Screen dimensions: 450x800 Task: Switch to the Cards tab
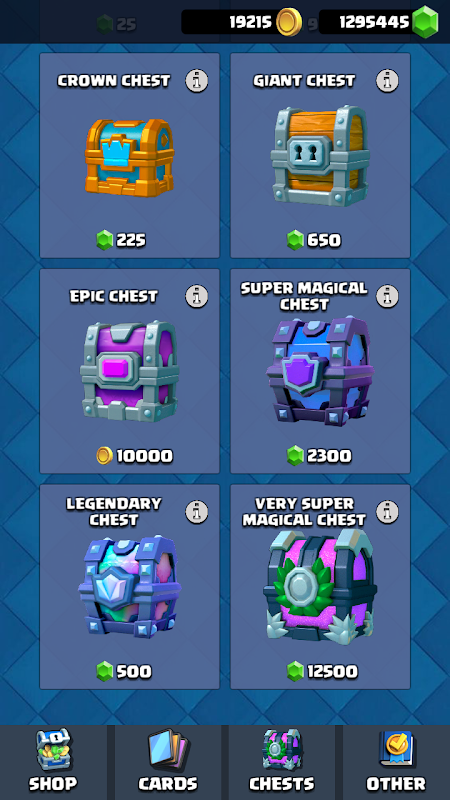pyautogui.click(x=168, y=762)
